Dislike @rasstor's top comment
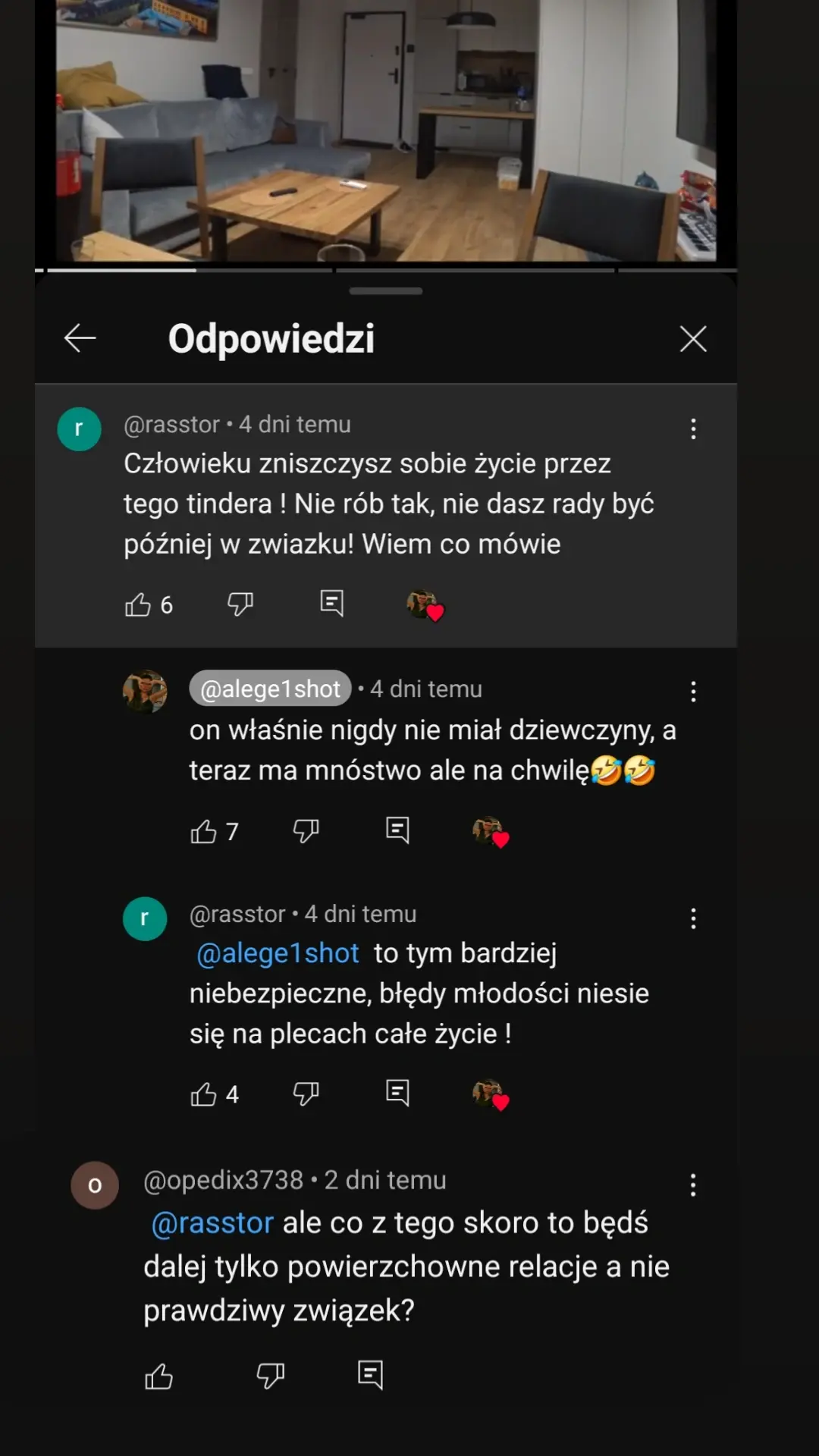Image resolution: width=819 pixels, height=1456 pixels. [x=240, y=604]
